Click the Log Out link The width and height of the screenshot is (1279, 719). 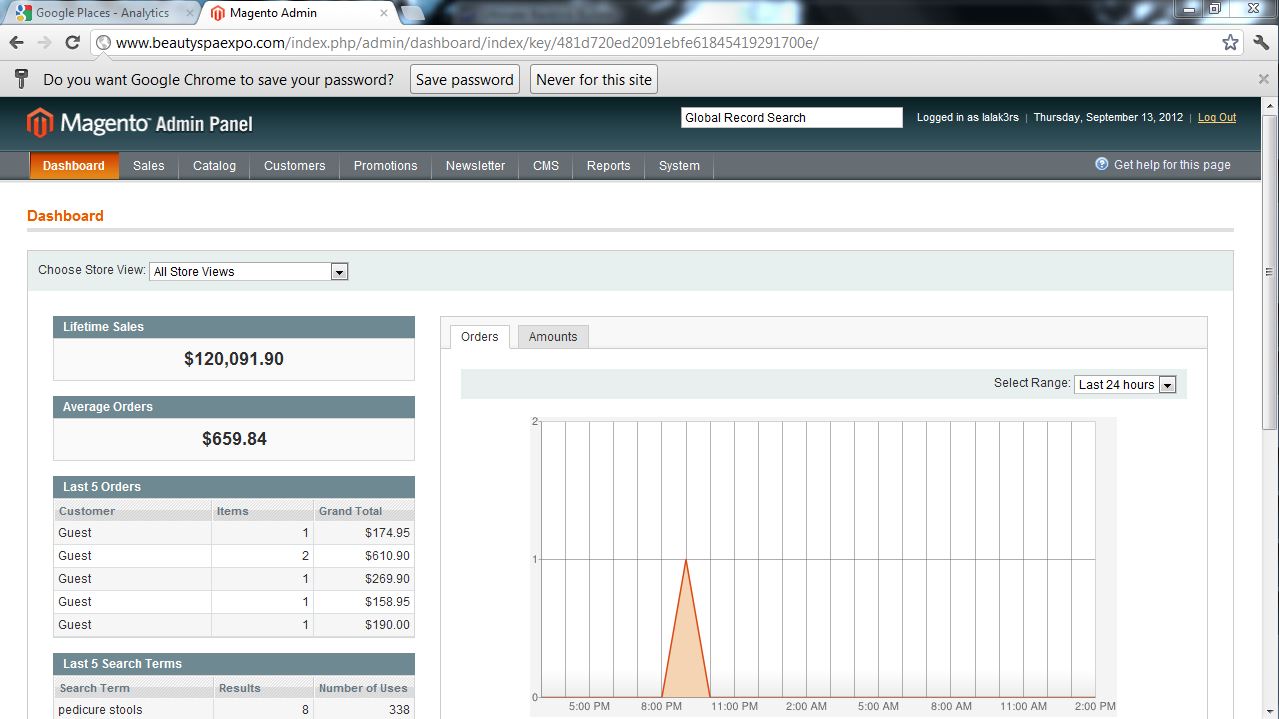click(x=1217, y=117)
